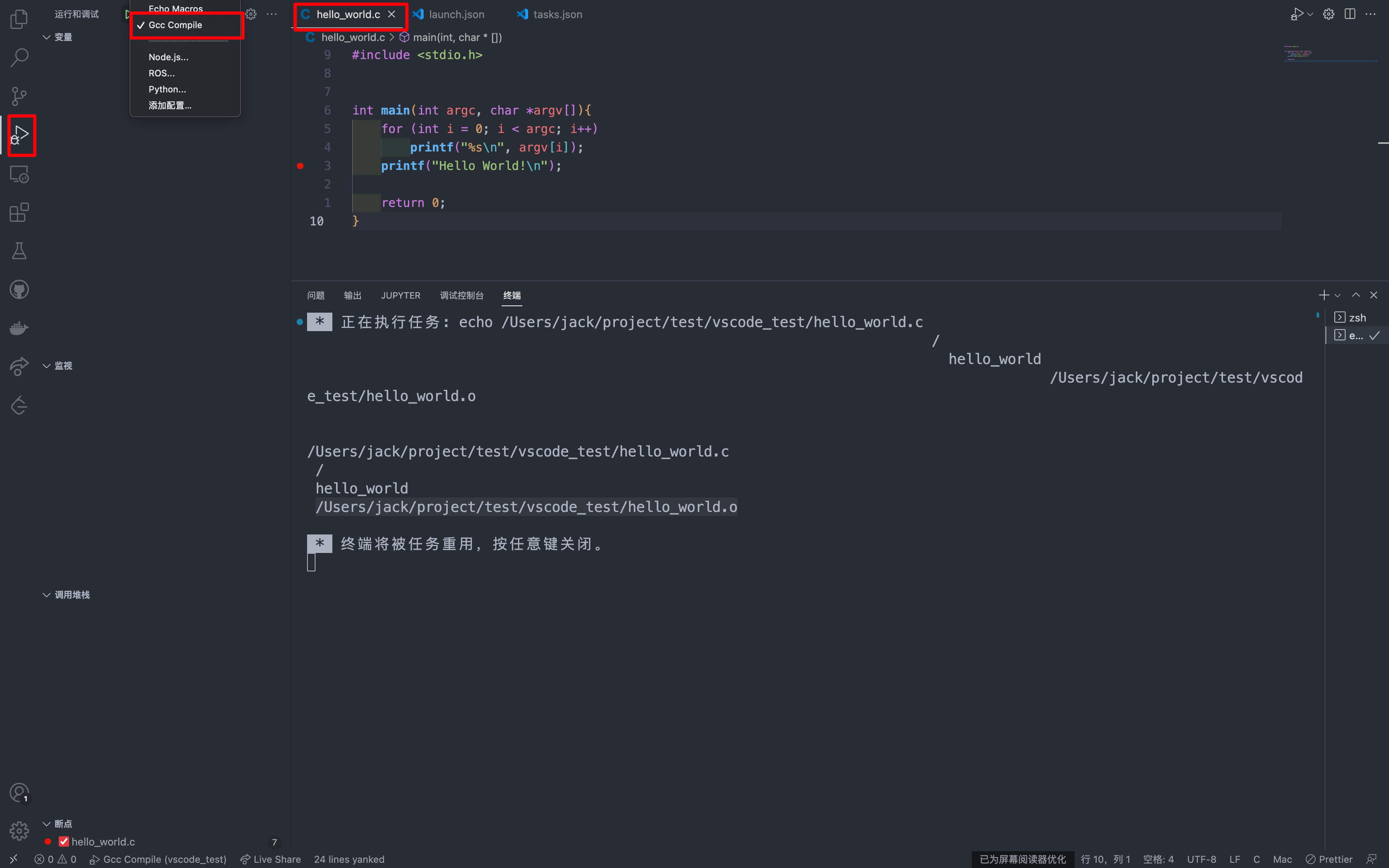Close the hello_world.c tab
This screenshot has width=1389, height=868.
tap(391, 14)
